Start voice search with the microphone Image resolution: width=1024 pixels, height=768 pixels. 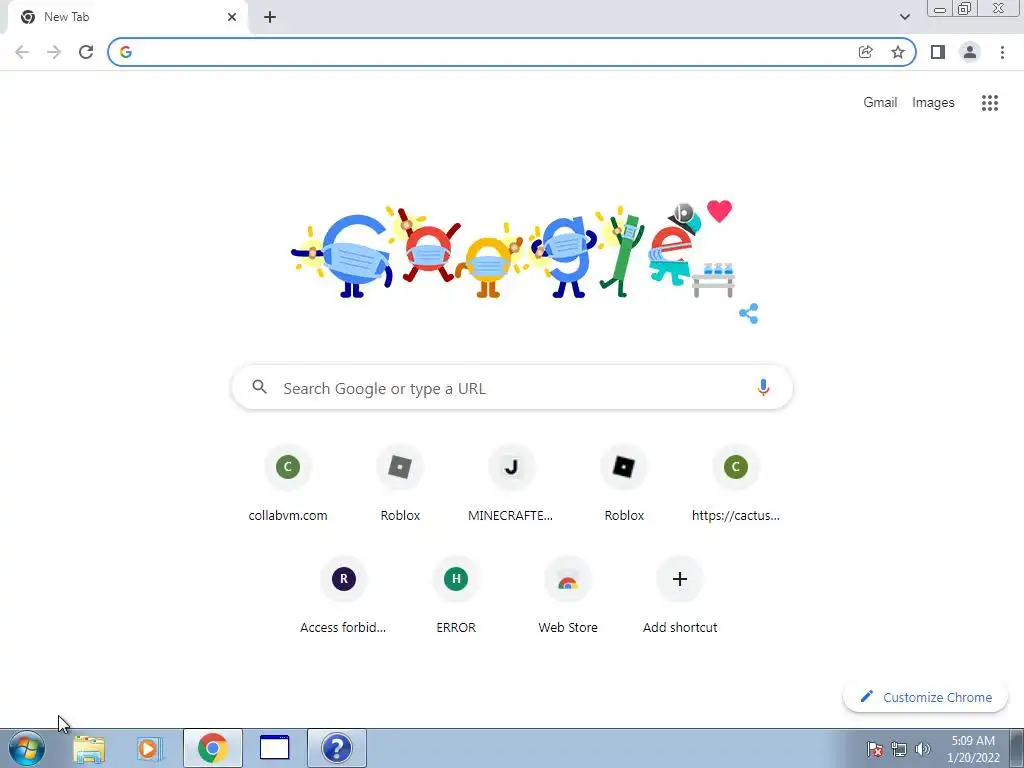click(x=763, y=388)
